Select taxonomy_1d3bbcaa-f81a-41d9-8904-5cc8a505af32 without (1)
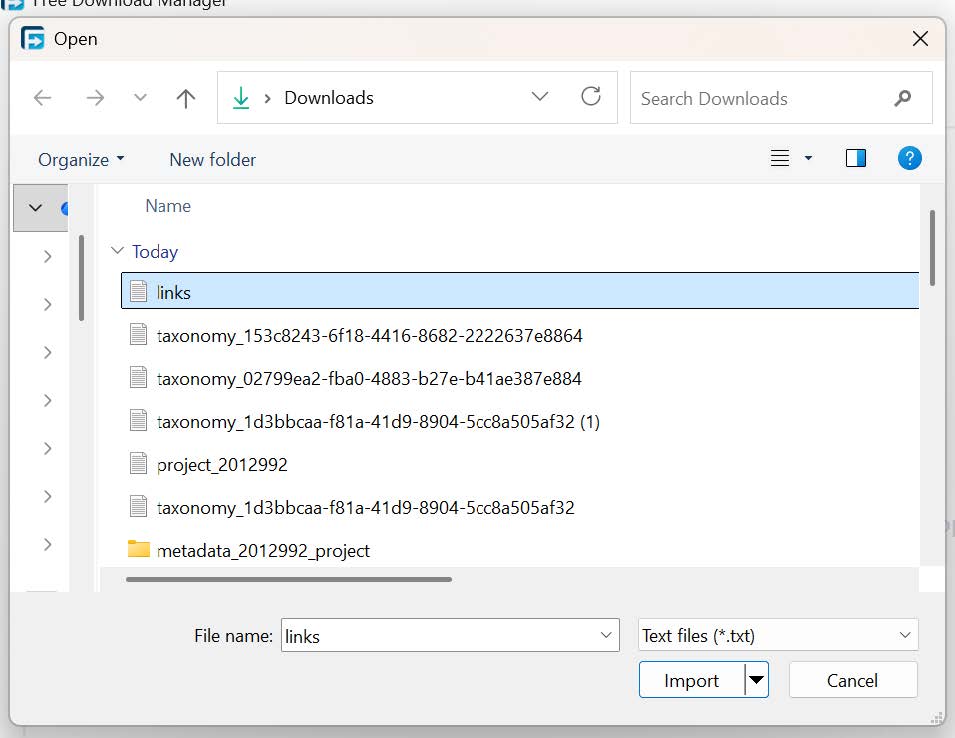Viewport: 955px width, 738px height. pyautogui.click(x=365, y=507)
